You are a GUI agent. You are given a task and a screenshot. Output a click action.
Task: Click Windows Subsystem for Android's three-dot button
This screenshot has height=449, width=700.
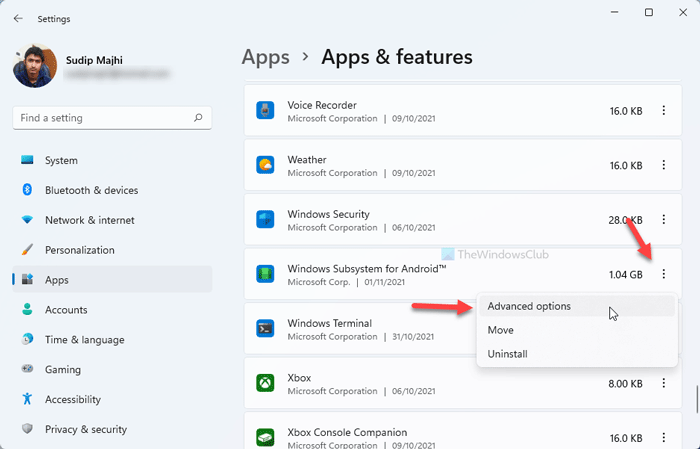(664, 274)
